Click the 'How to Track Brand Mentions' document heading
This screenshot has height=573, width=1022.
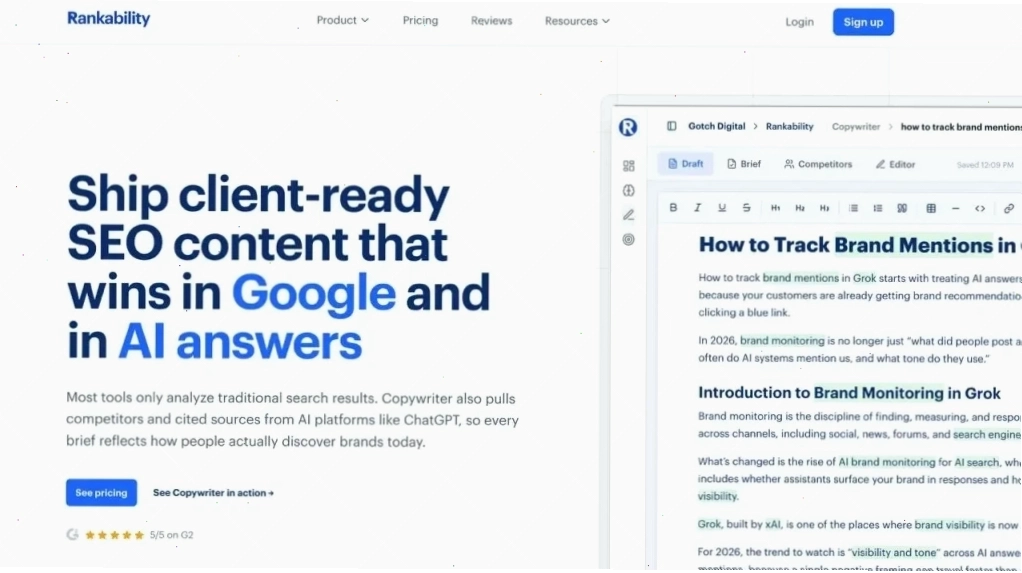click(860, 244)
